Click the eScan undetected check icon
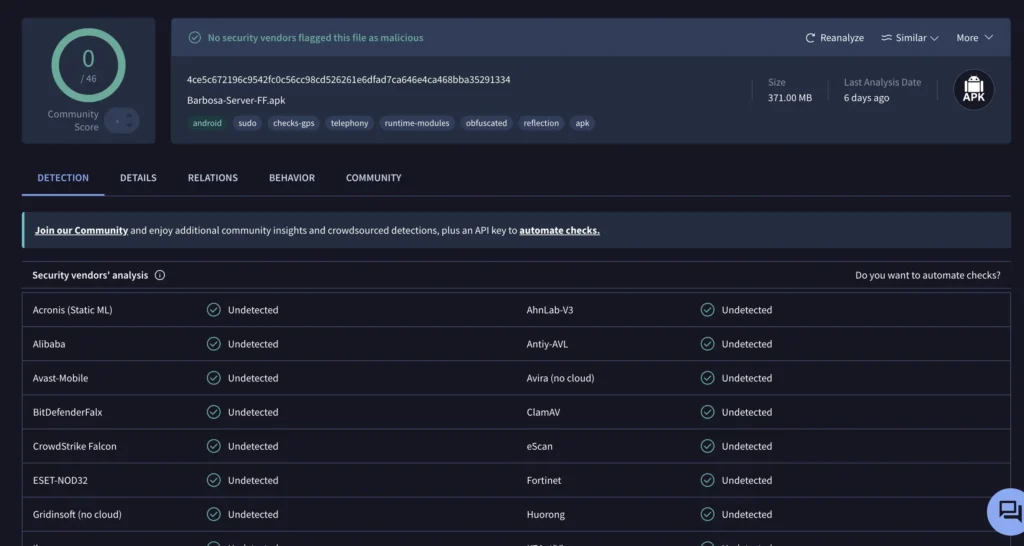This screenshot has height=546, width=1024. tap(707, 446)
